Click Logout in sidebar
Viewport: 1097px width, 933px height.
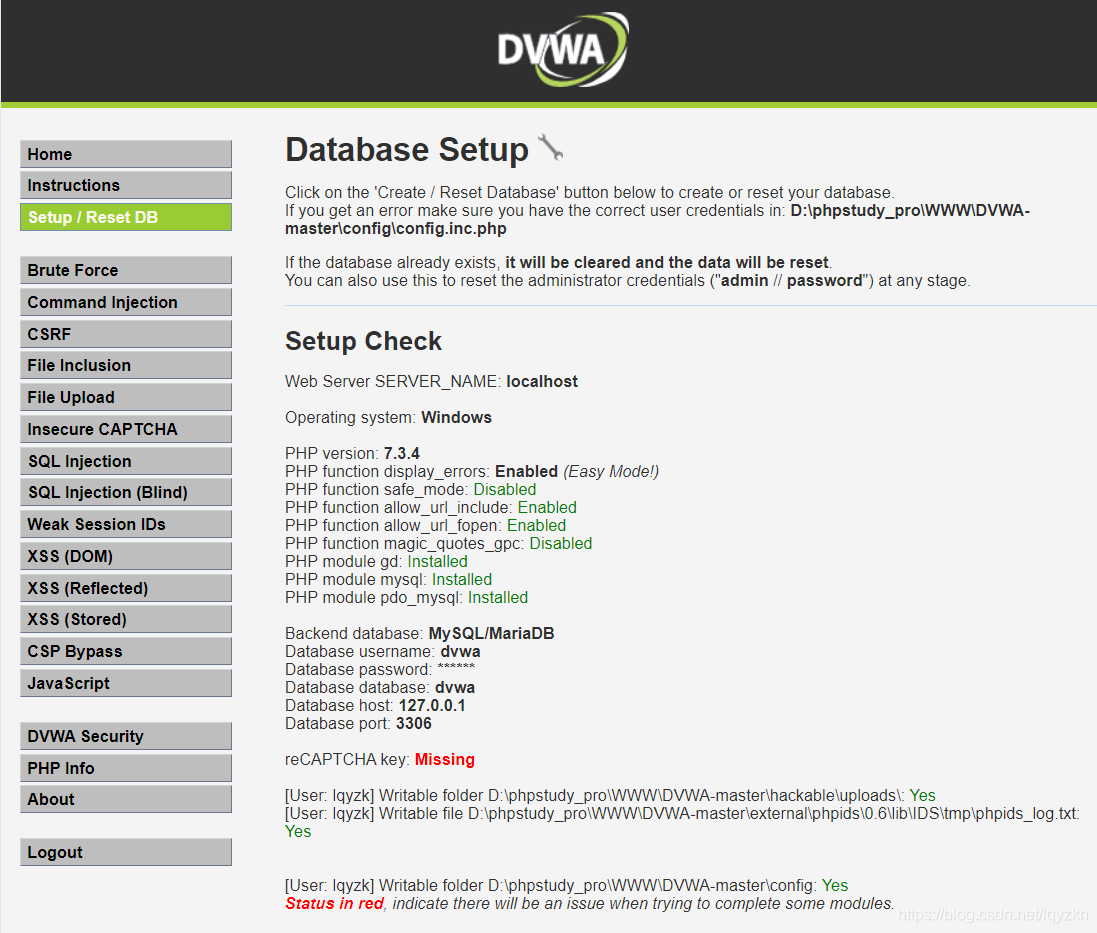click(x=126, y=852)
